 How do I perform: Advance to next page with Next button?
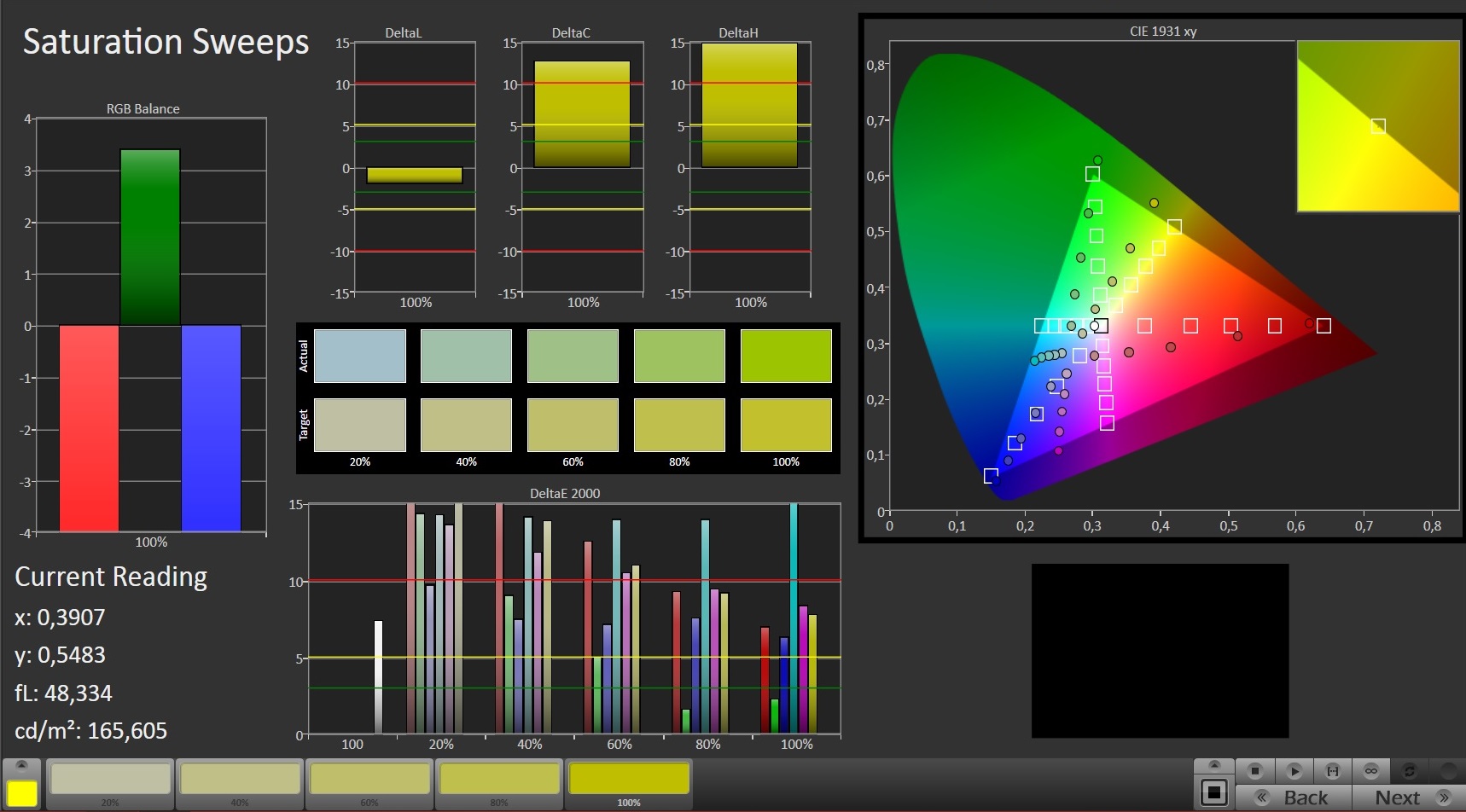[x=1409, y=797]
